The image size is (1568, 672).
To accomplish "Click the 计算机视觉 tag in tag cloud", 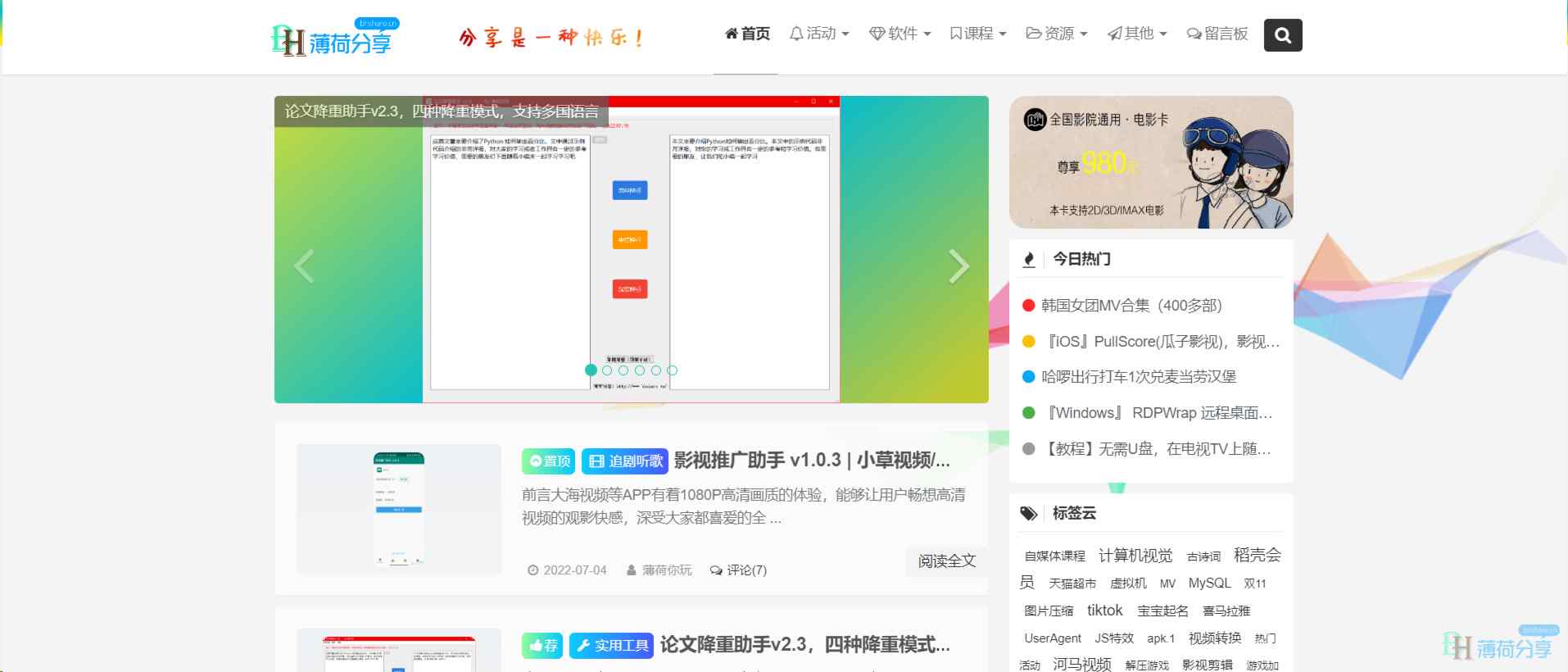I will pyautogui.click(x=1135, y=556).
